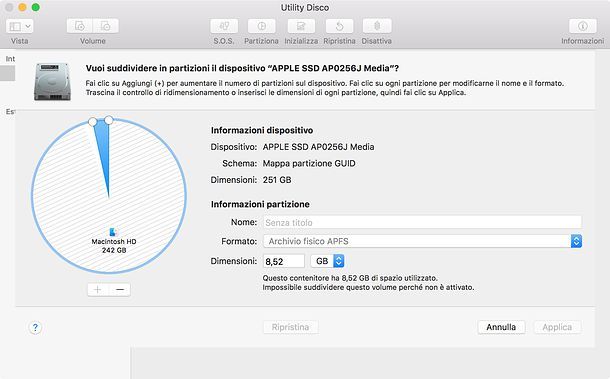Remove partition with minus button
The width and height of the screenshot is (610, 379).
[120, 290]
